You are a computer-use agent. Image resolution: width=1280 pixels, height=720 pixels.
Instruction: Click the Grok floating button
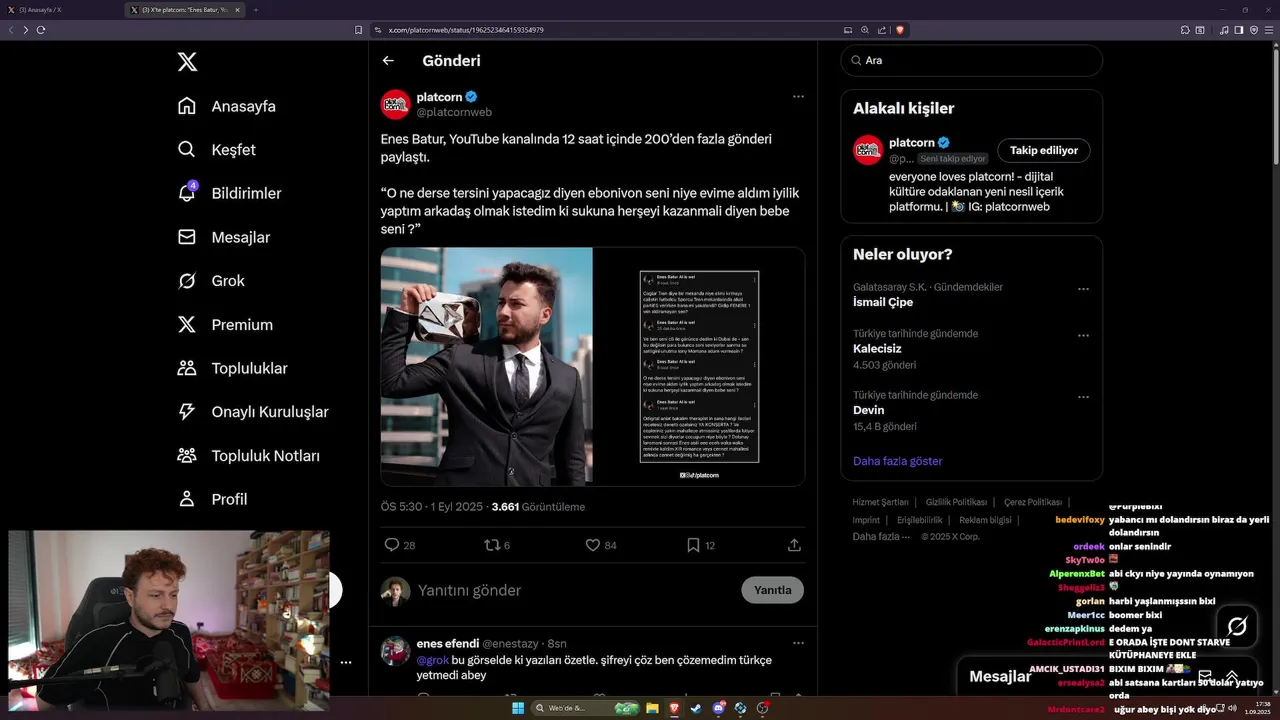[1237, 626]
